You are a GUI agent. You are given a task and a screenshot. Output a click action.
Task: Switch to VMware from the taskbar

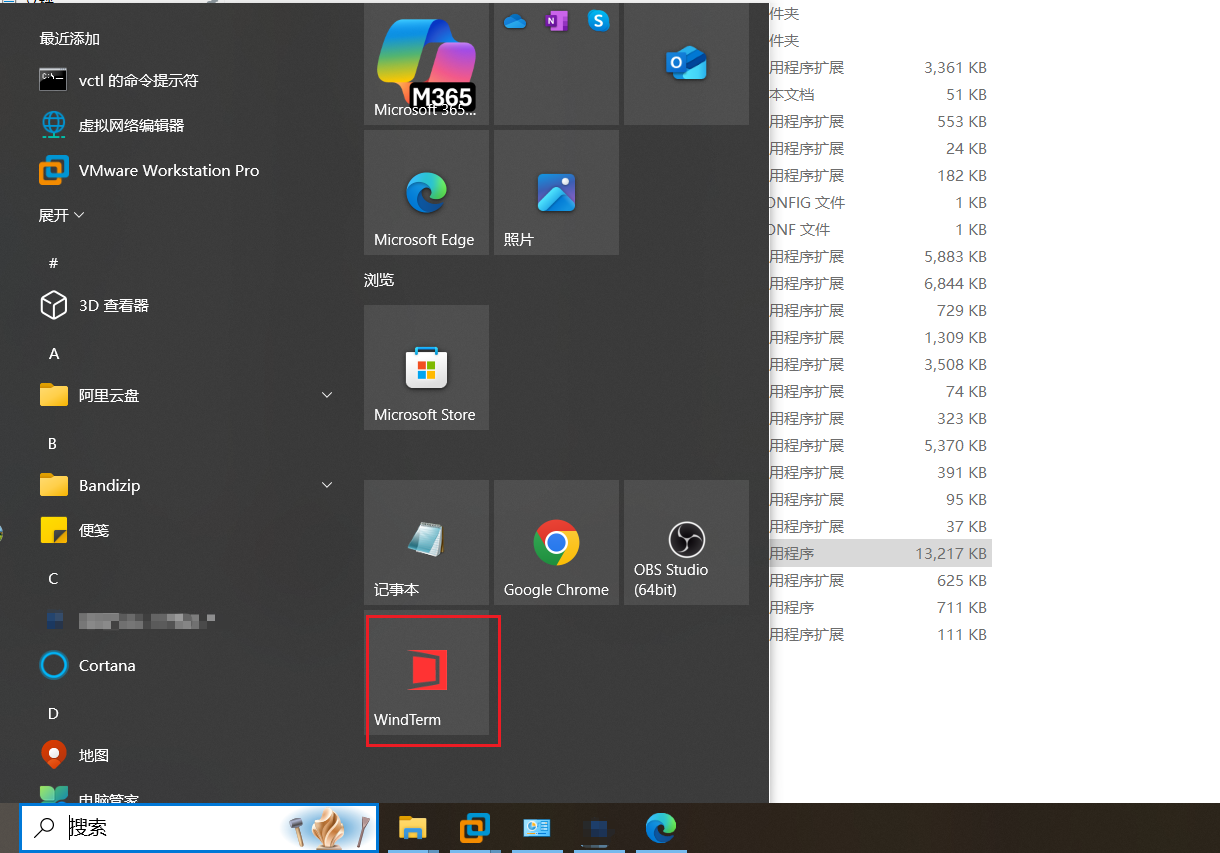tap(474, 828)
